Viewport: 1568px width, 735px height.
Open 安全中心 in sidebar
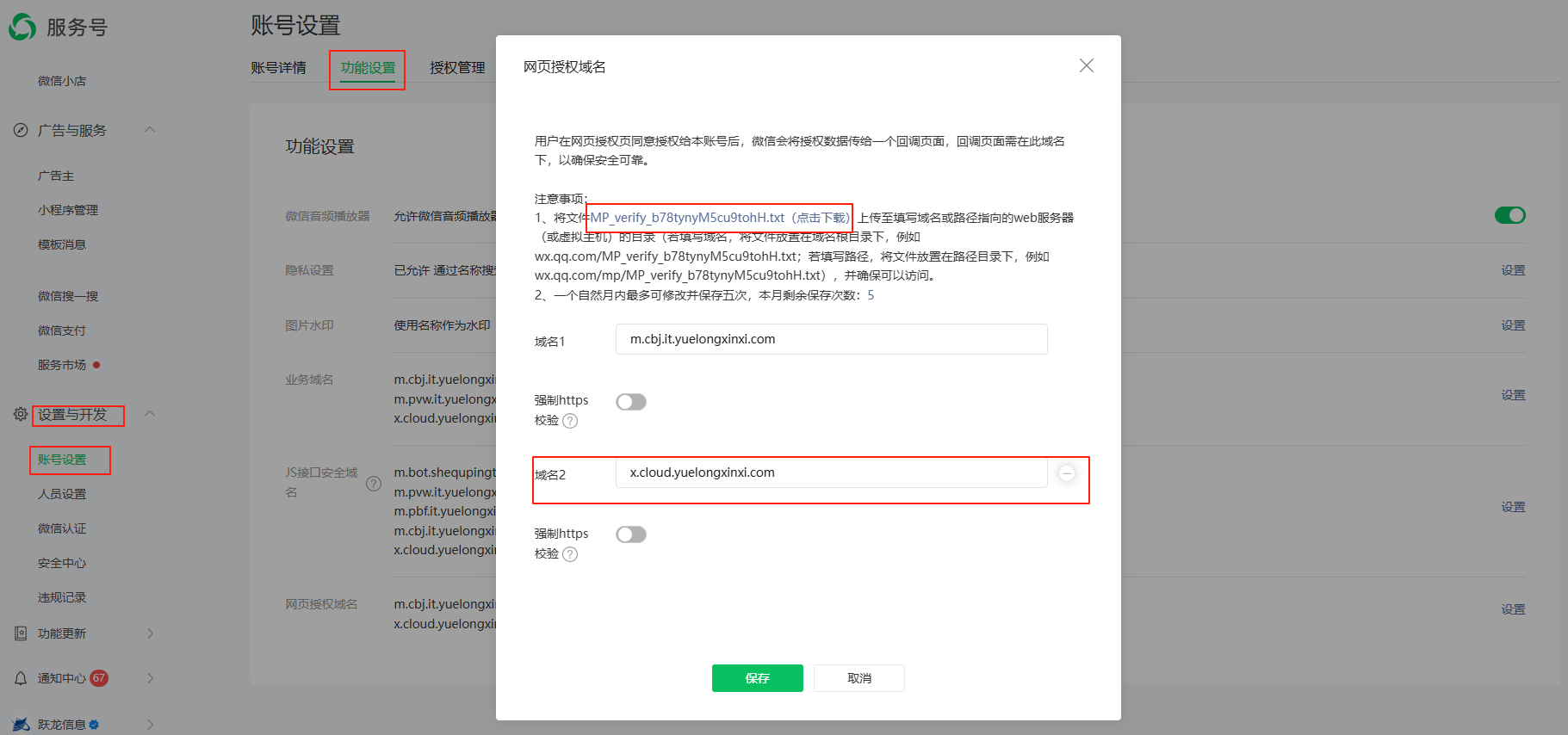point(62,563)
